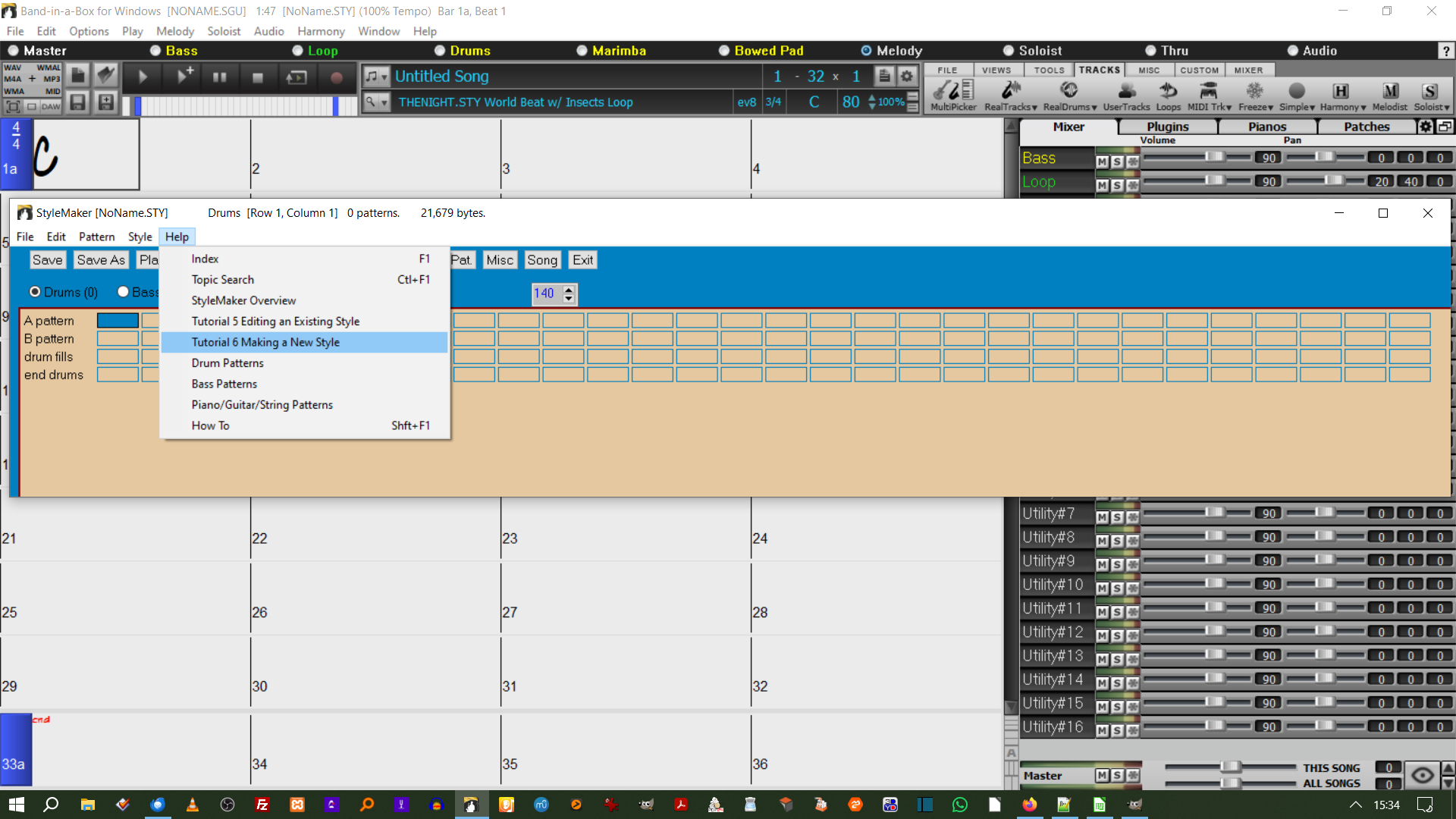Image resolution: width=1456 pixels, height=819 pixels.
Task: Float the mixer window
Action: click(x=1445, y=127)
